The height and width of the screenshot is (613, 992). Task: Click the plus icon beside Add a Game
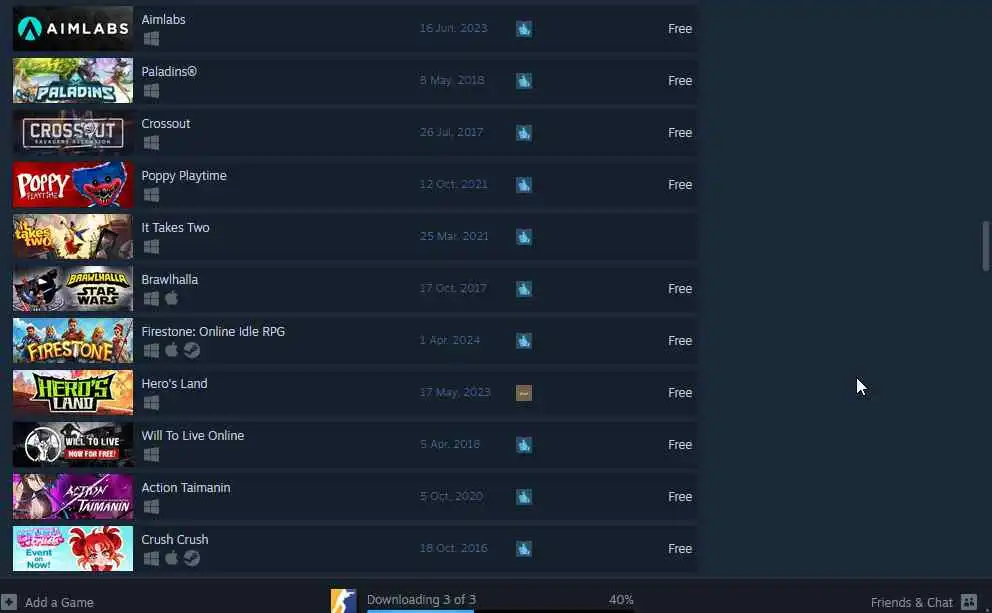(x=8, y=602)
